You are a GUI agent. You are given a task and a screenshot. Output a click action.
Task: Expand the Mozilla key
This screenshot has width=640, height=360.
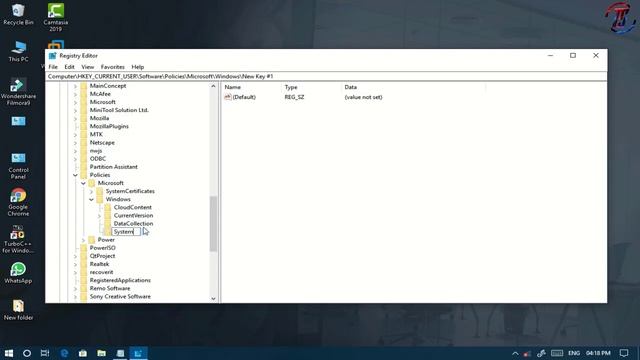point(75,118)
